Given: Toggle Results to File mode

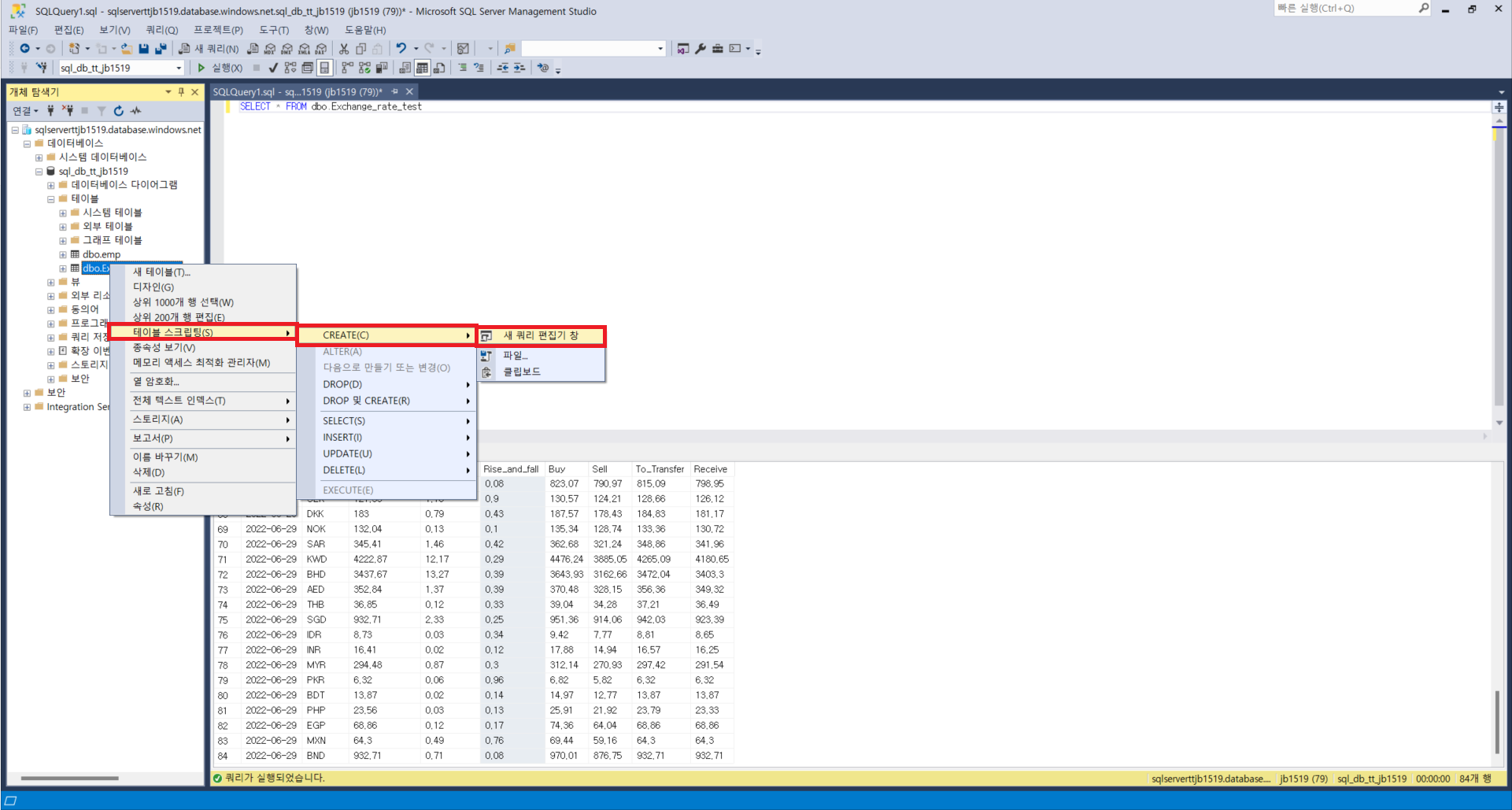Looking at the screenshot, I should pyautogui.click(x=439, y=68).
